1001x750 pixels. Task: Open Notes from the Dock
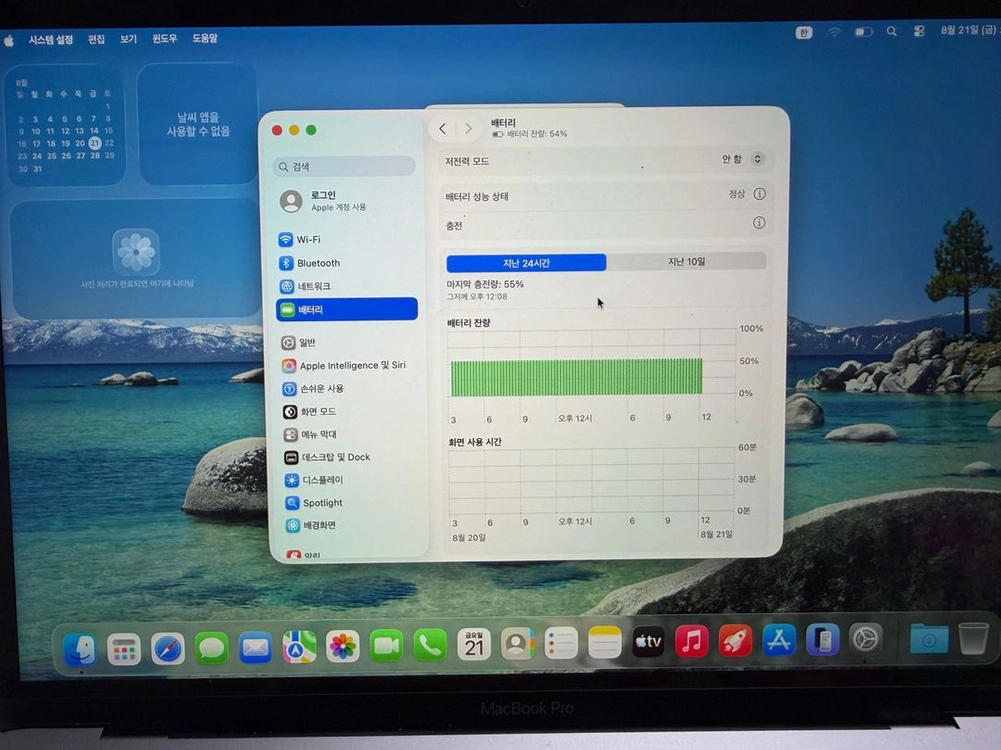pos(605,642)
